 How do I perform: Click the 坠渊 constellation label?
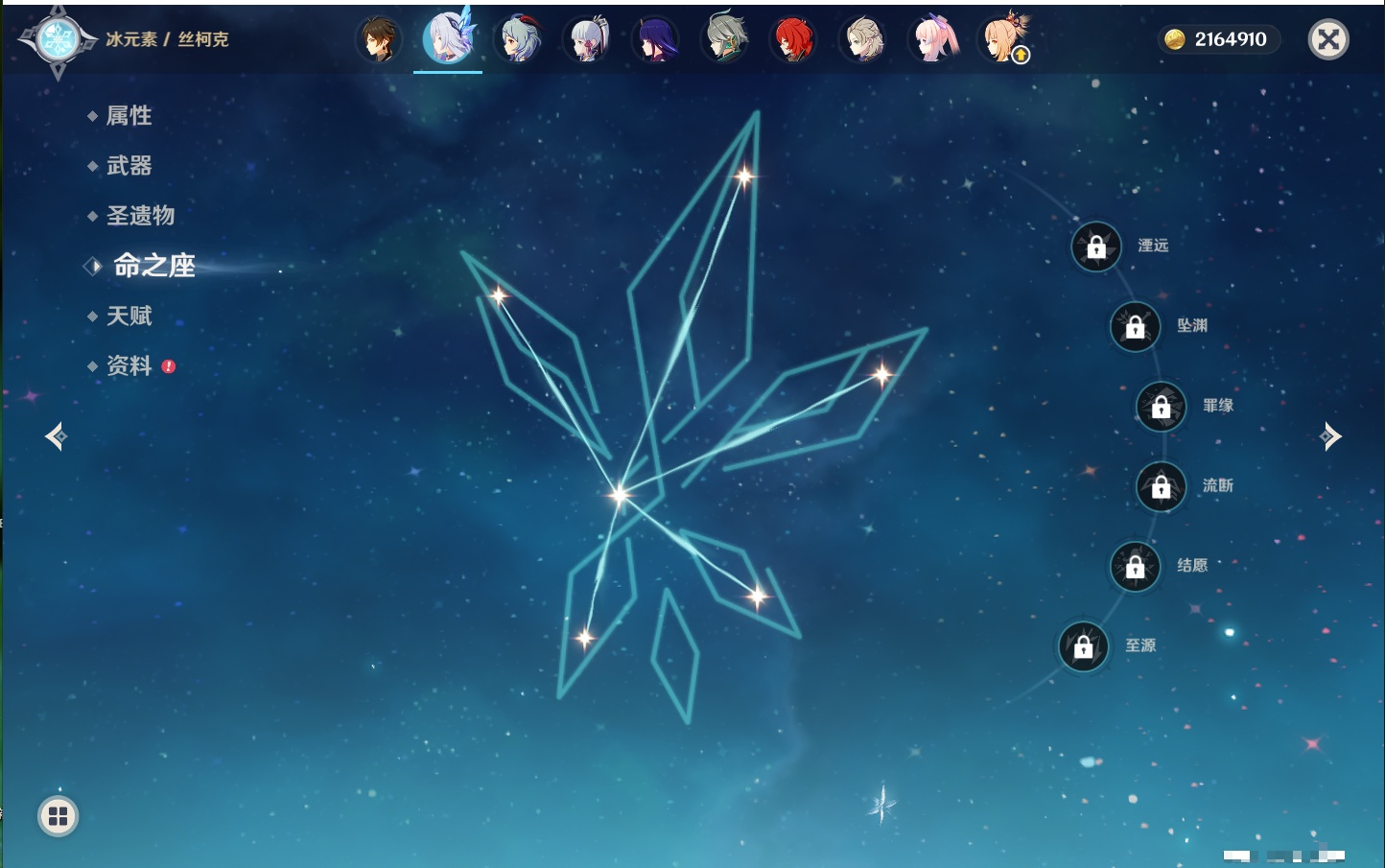[x=1192, y=326]
